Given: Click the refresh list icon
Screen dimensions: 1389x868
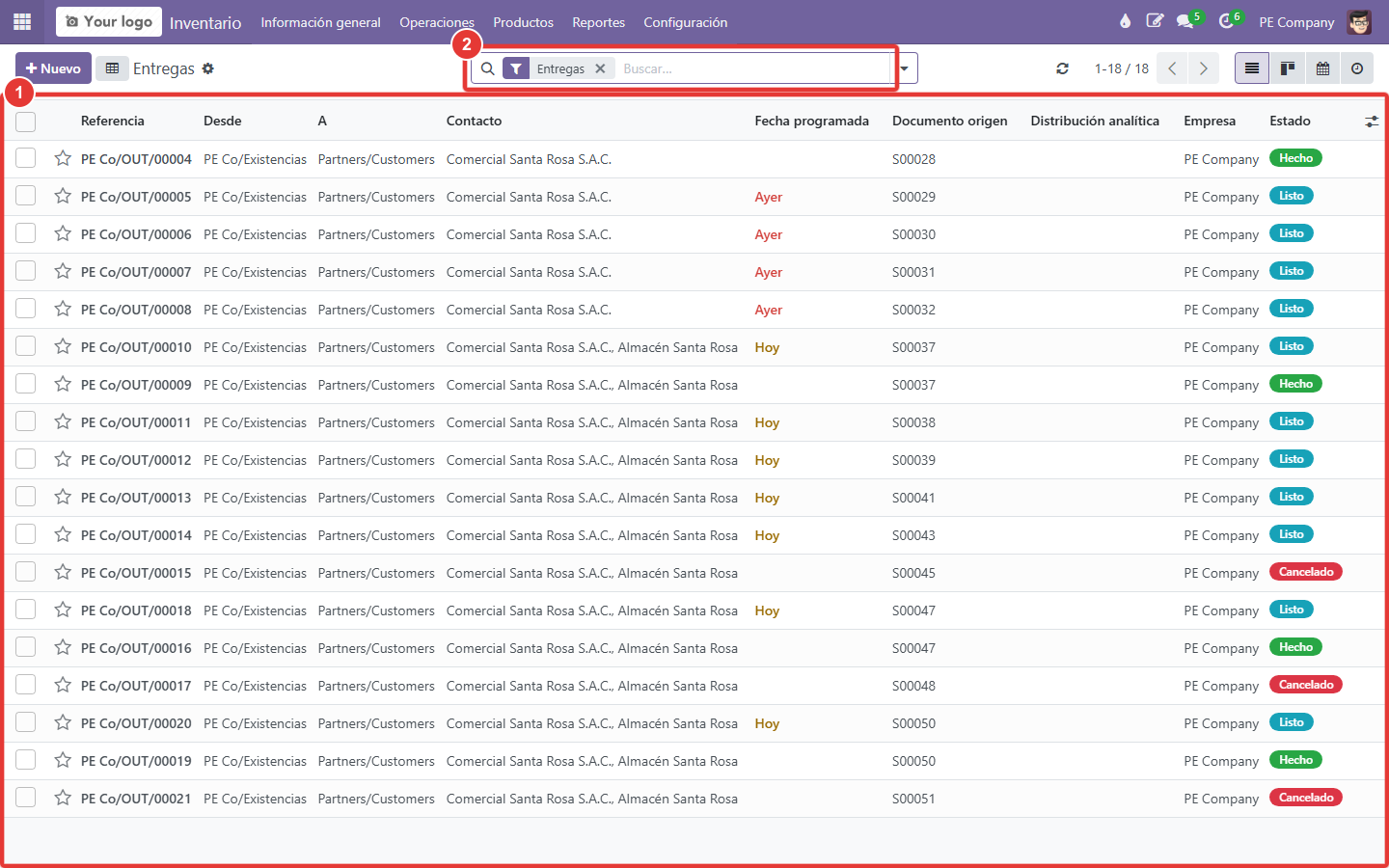Looking at the screenshot, I should 1062,68.
